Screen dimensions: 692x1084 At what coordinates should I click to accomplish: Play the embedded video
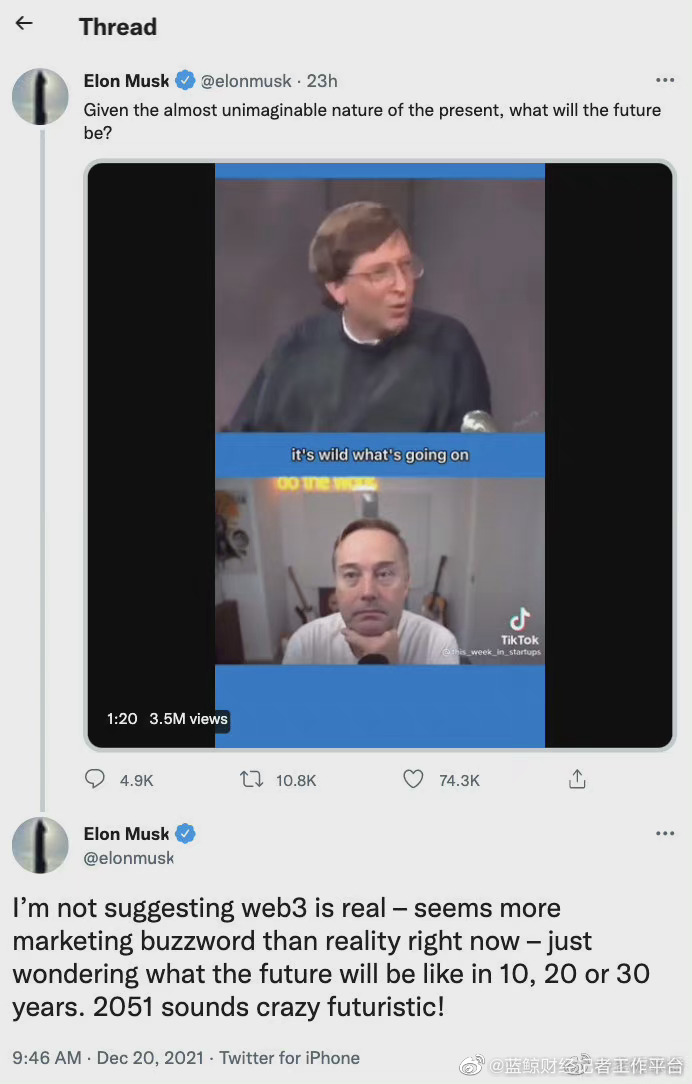380,455
